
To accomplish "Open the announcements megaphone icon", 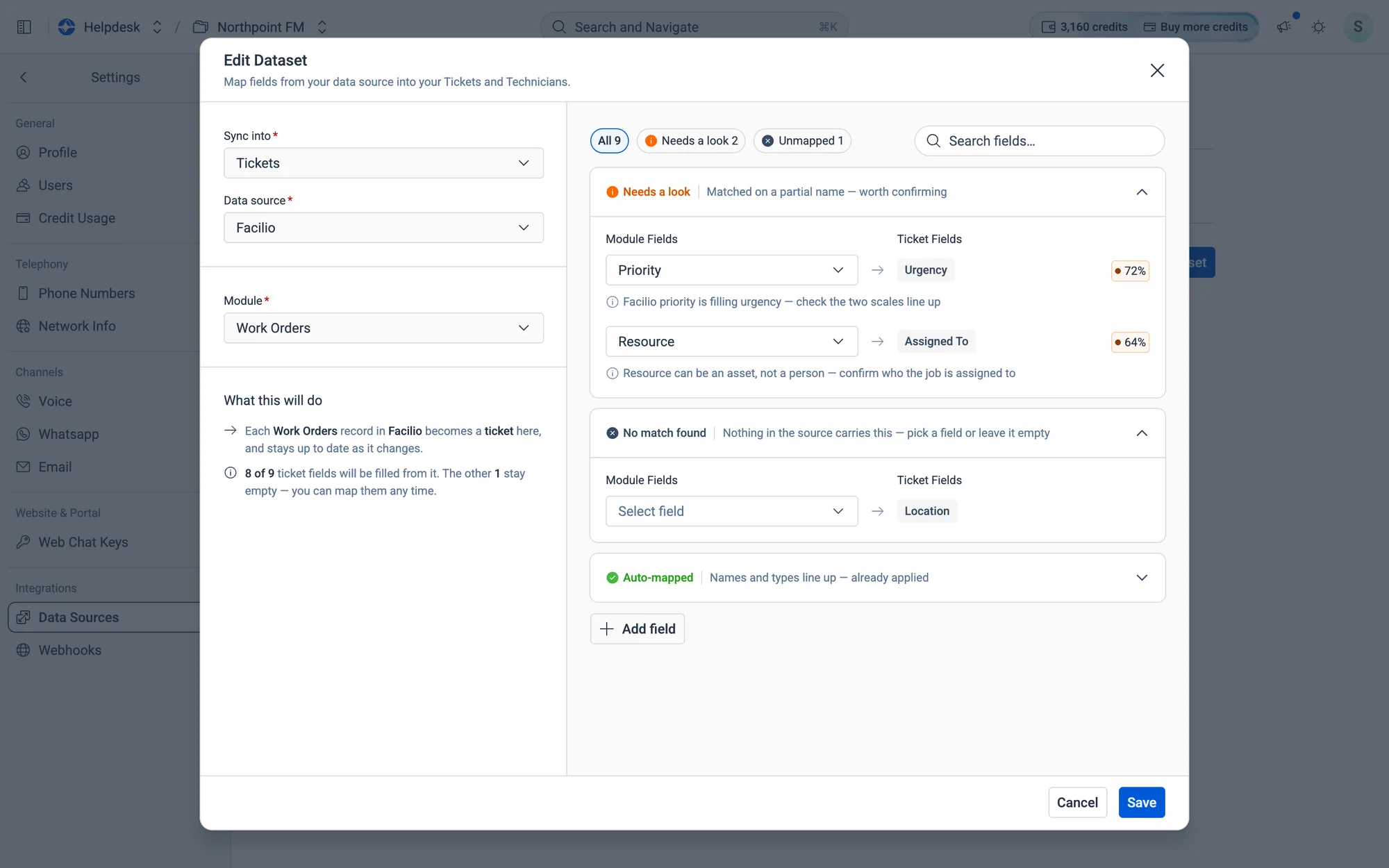I will (1283, 27).
